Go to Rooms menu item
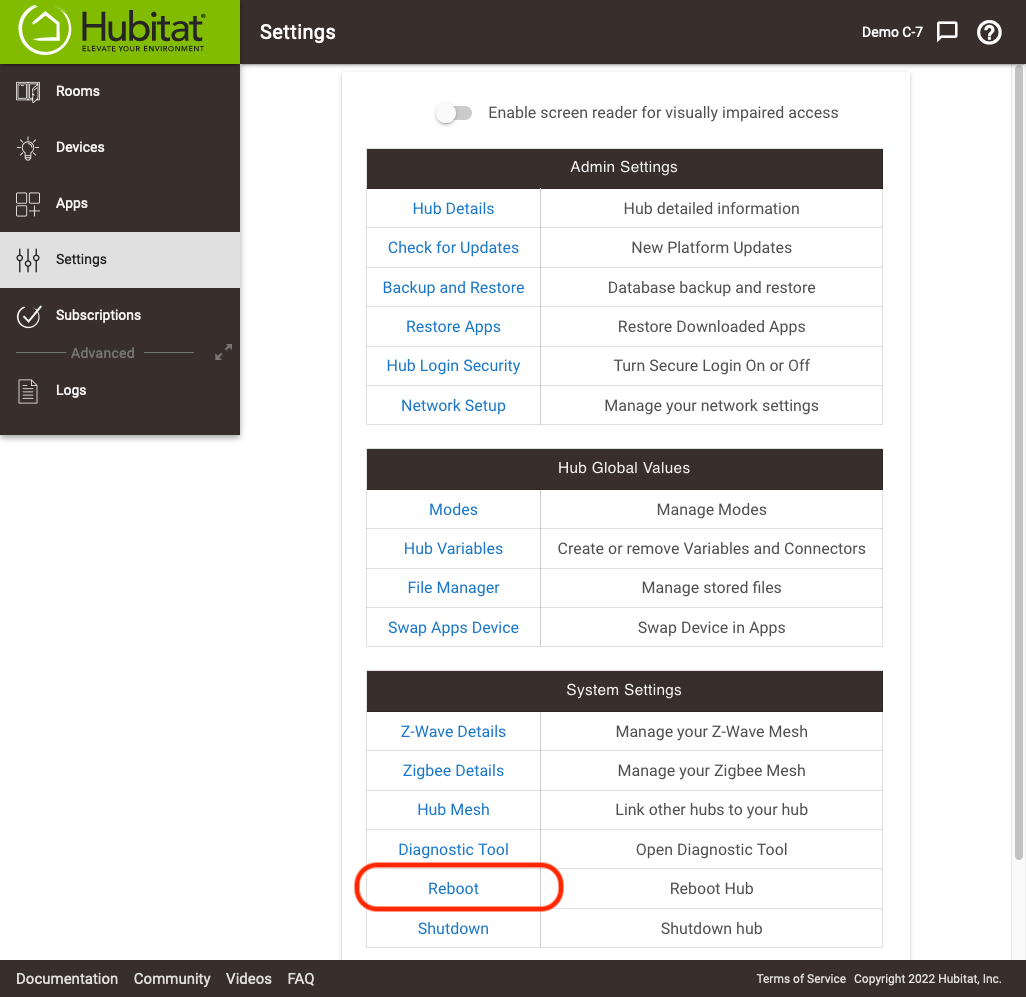The width and height of the screenshot is (1026, 997). coord(120,92)
